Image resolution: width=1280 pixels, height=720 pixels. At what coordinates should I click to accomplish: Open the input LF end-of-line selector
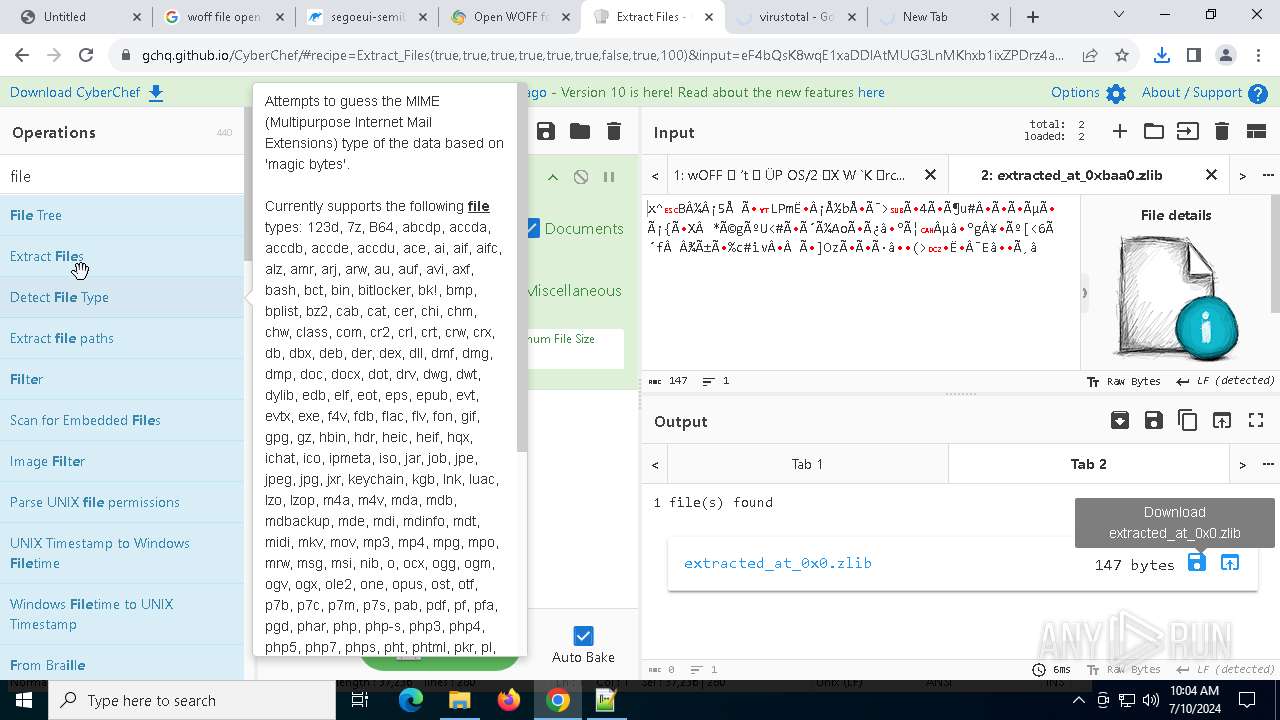1226,381
